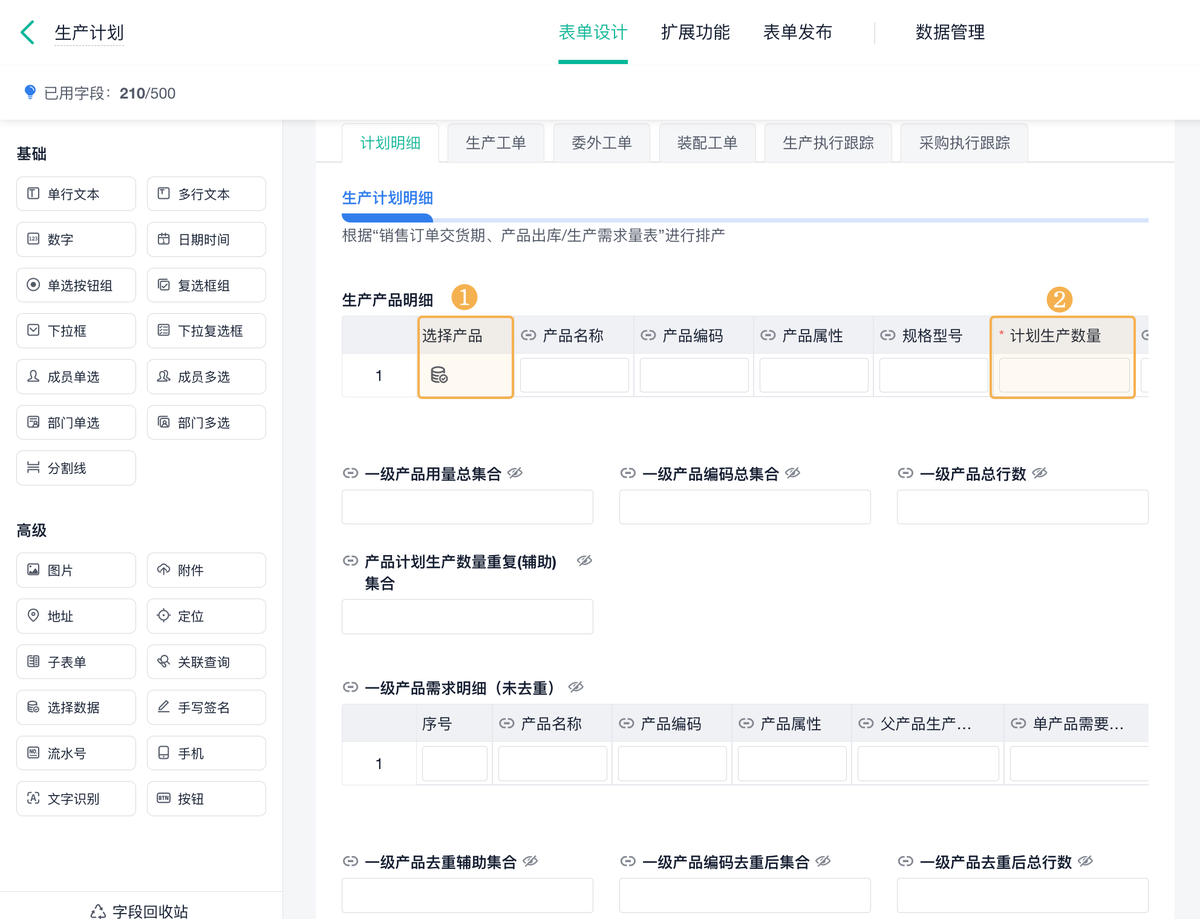
Task: Add the 复选框组 checkbox group field
Action: [x=206, y=285]
